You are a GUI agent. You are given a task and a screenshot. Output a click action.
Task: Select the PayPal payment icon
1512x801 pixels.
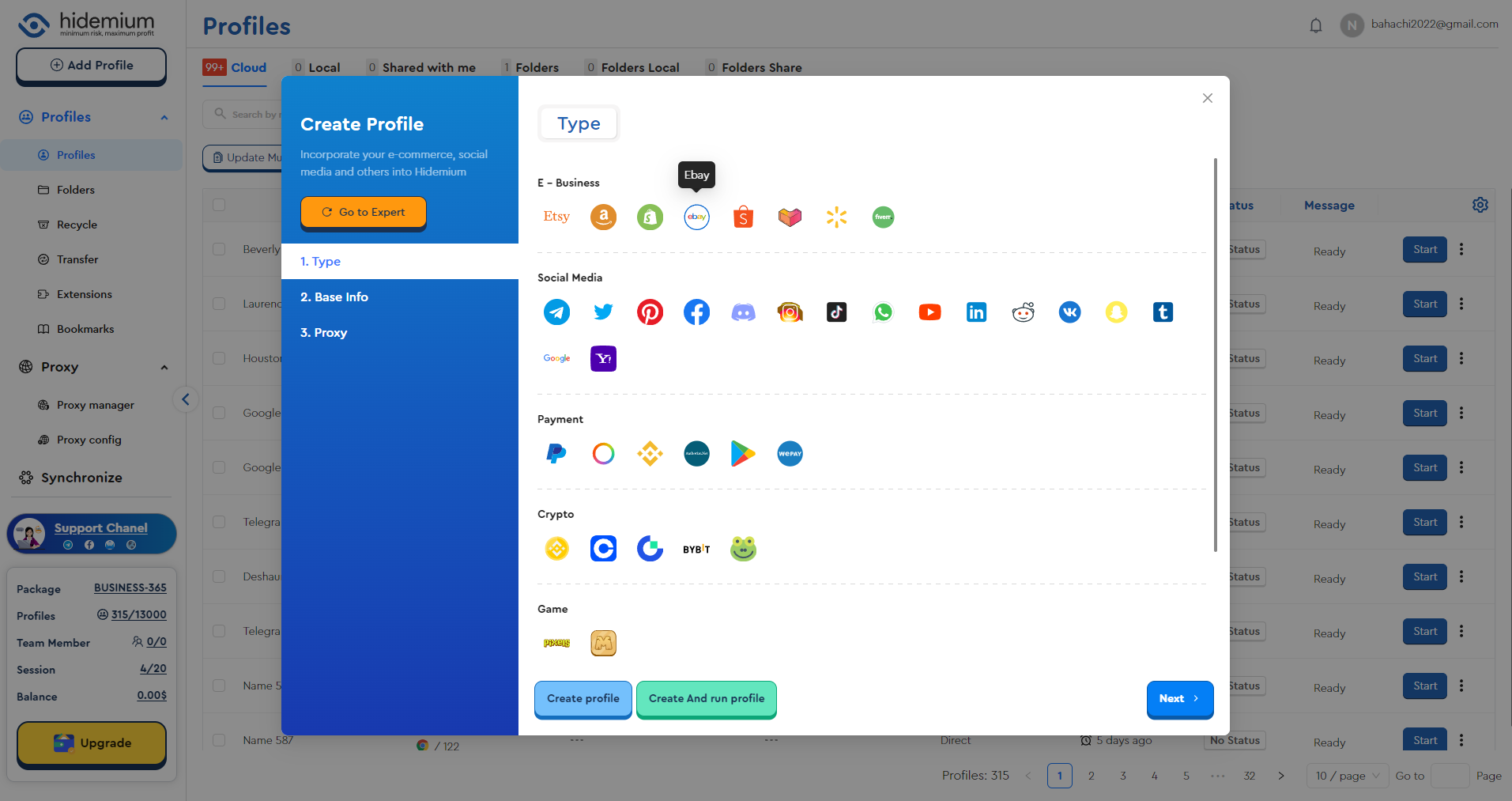(556, 453)
